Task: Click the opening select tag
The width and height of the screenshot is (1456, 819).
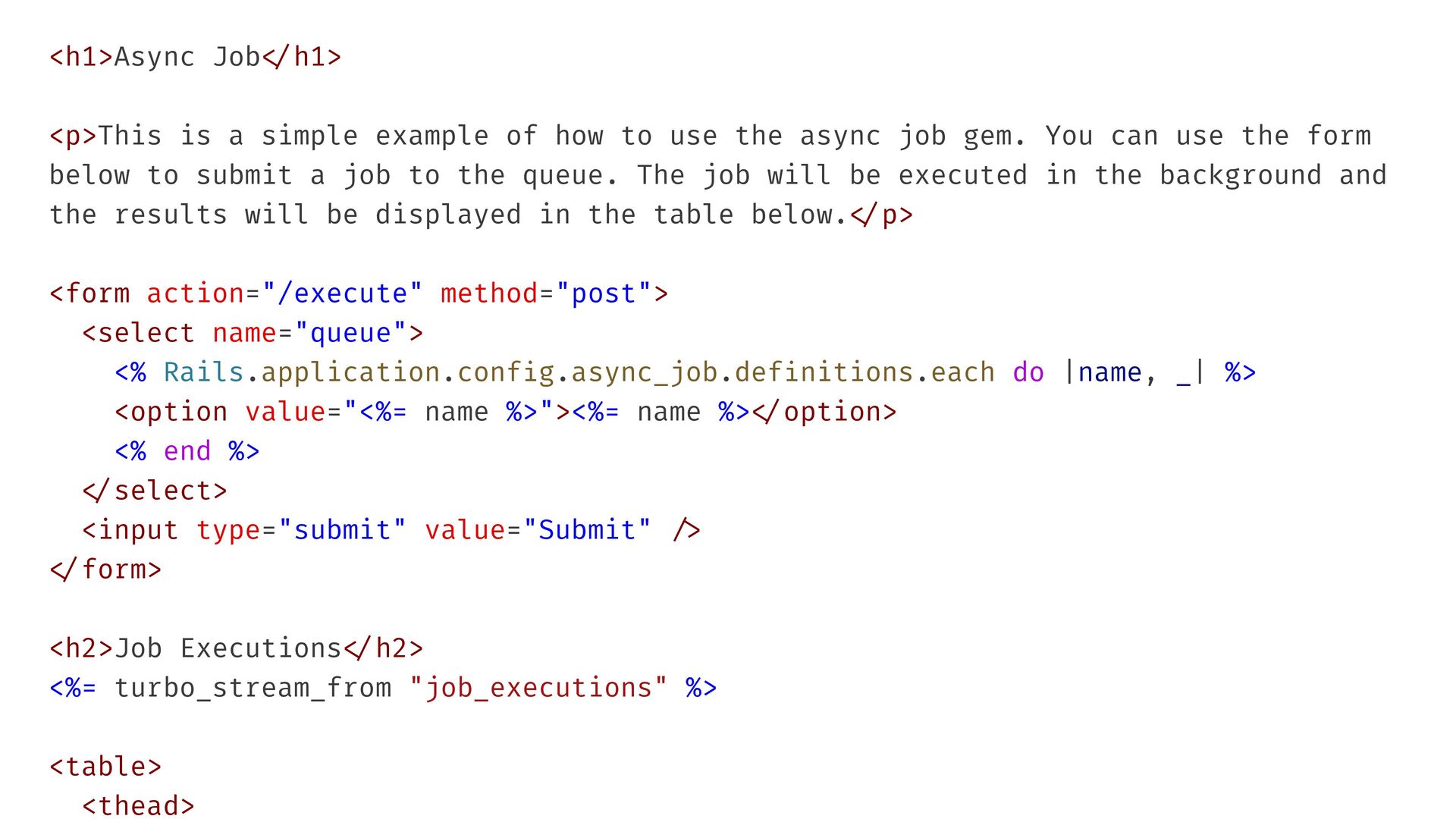Action: click(x=138, y=333)
